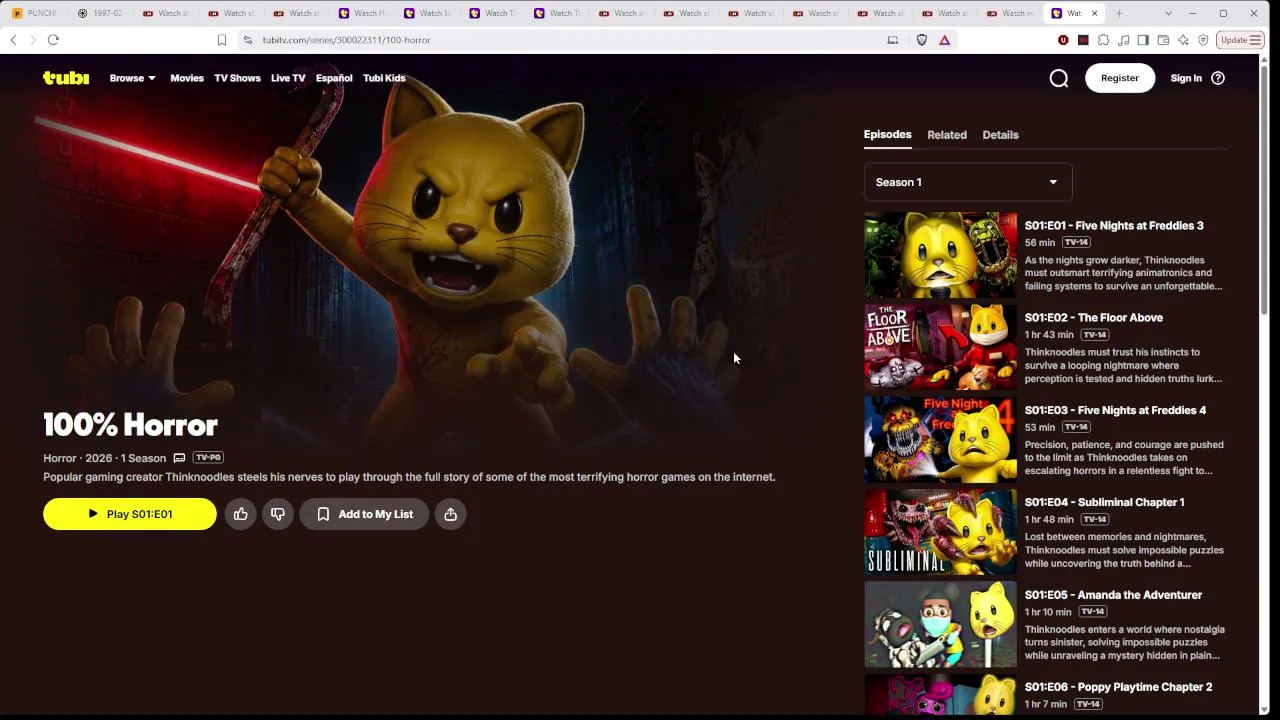The image size is (1280, 720).
Task: Switch to the 1997-02 browser tab
Action: click(100, 13)
